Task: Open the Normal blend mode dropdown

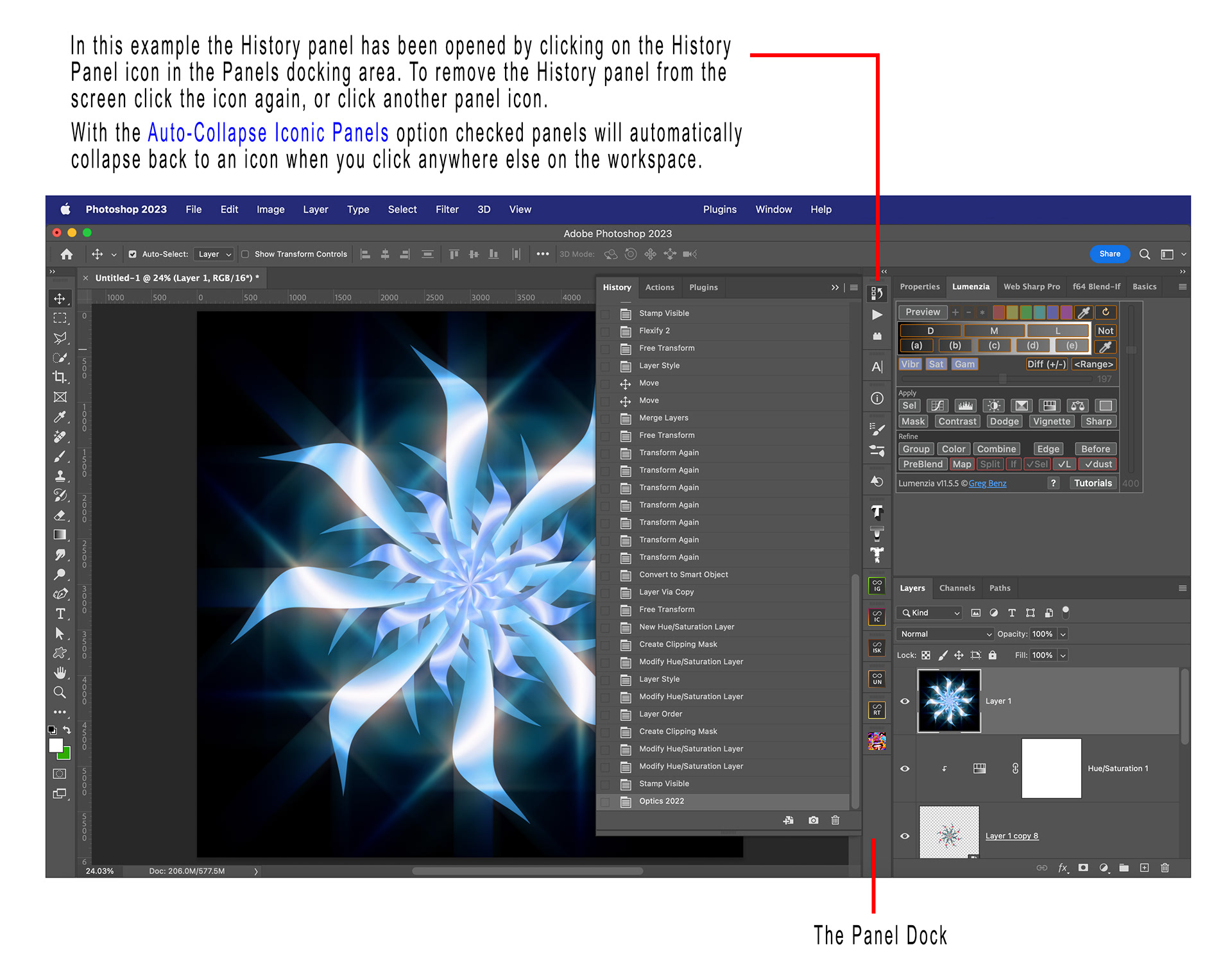Action: click(945, 634)
